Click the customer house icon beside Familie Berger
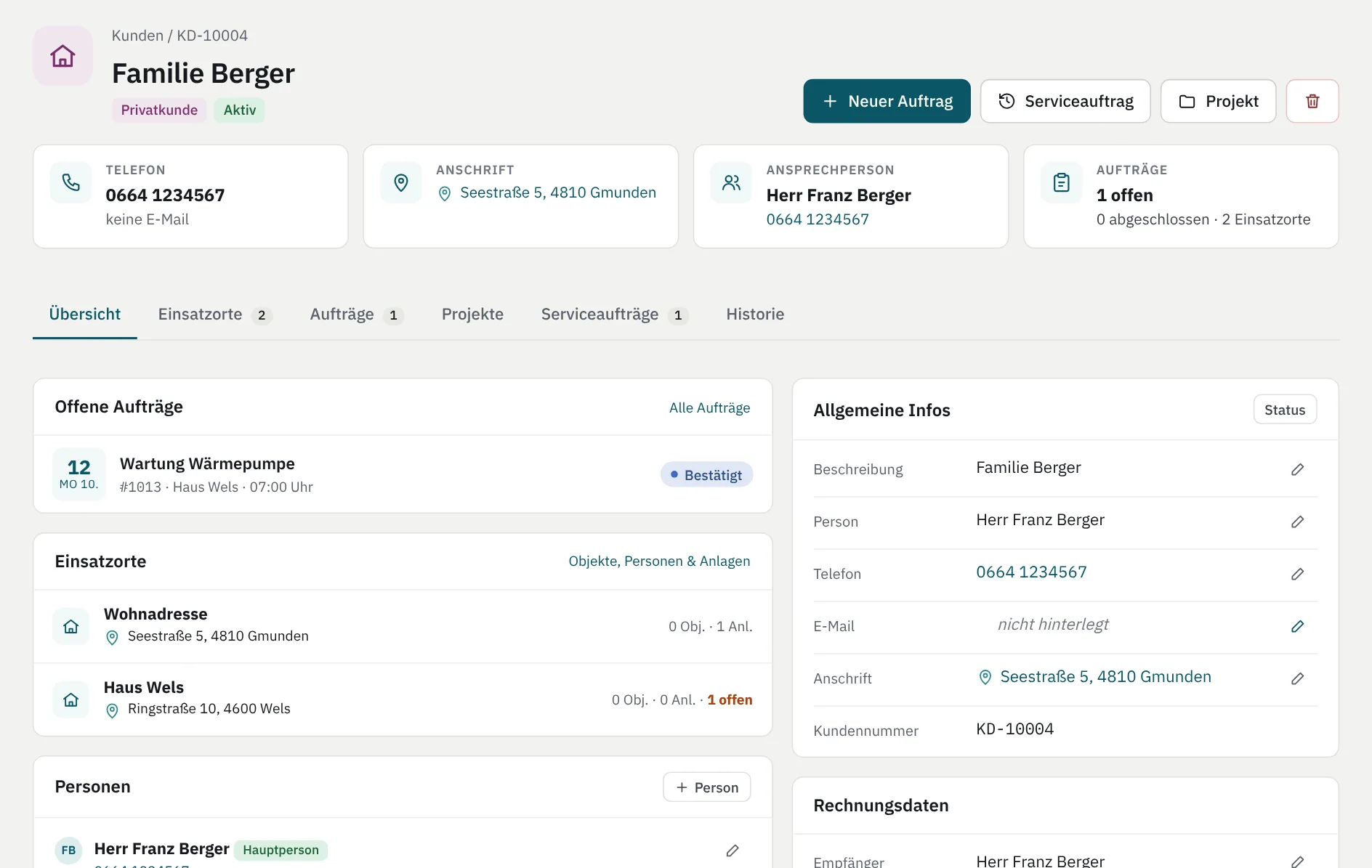The height and width of the screenshot is (868, 1372). pos(62,56)
